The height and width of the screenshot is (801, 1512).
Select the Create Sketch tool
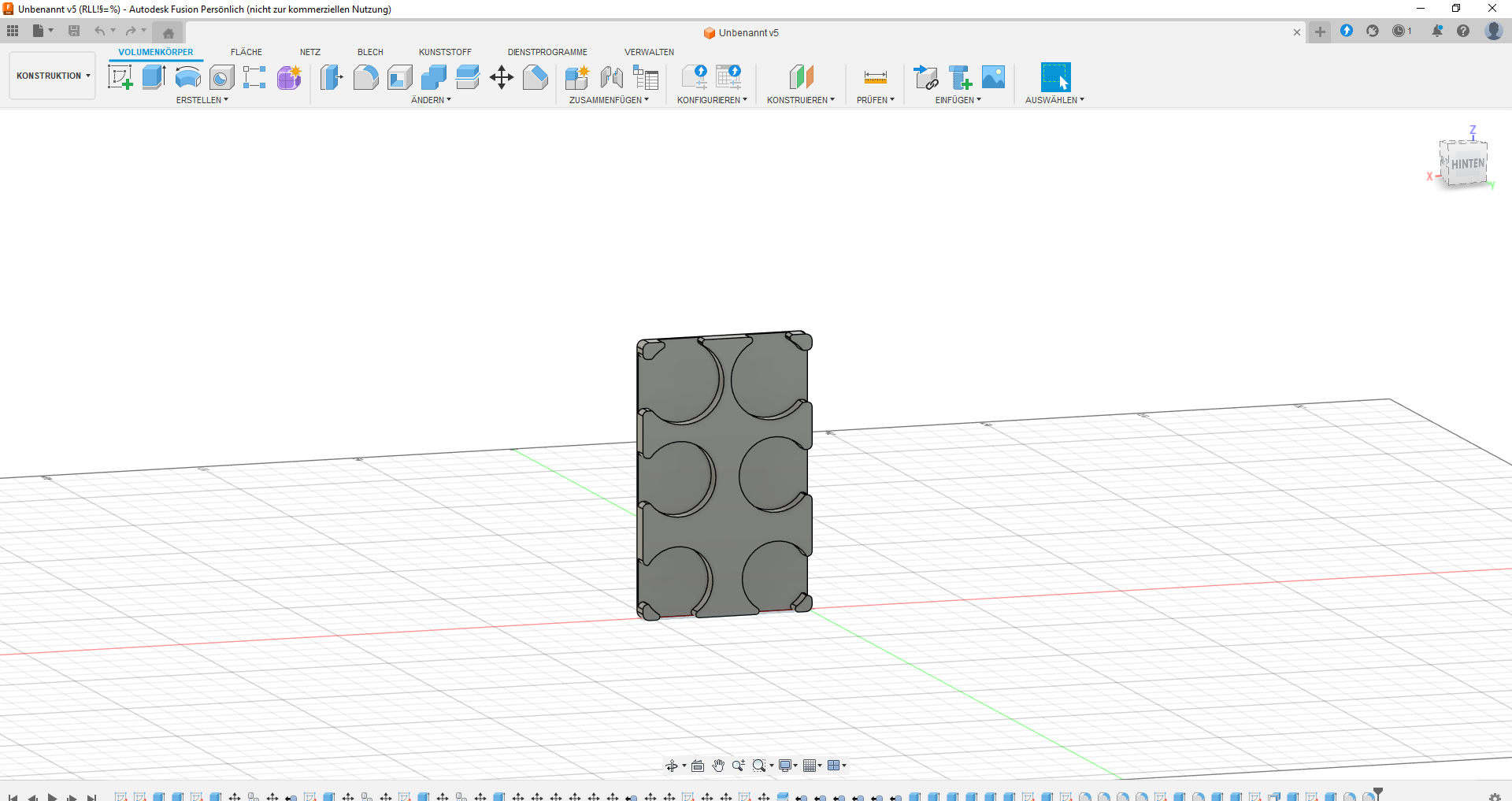(x=120, y=77)
